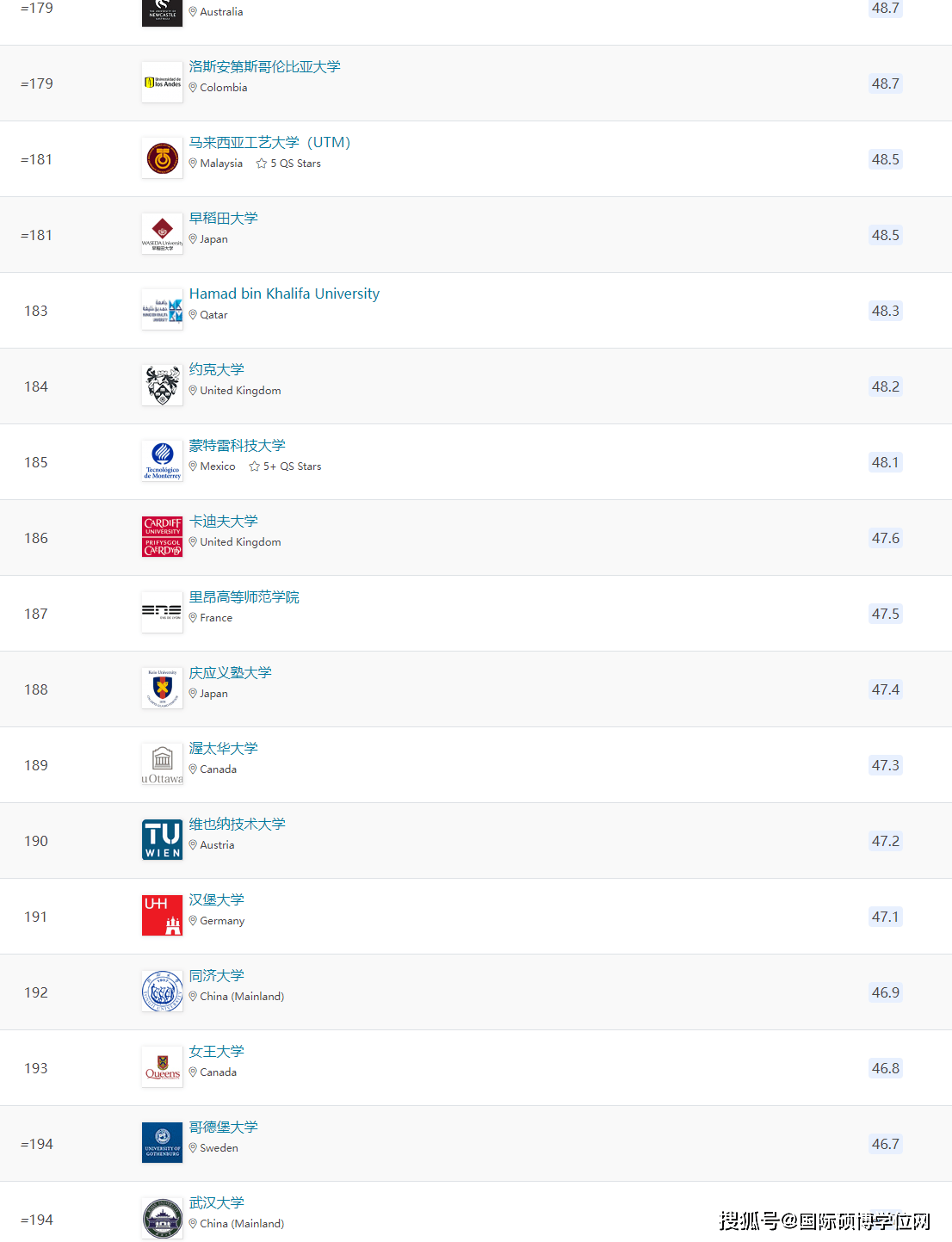Click the 5 QS Stars rating star
The height and width of the screenshot is (1242, 952).
261,164
